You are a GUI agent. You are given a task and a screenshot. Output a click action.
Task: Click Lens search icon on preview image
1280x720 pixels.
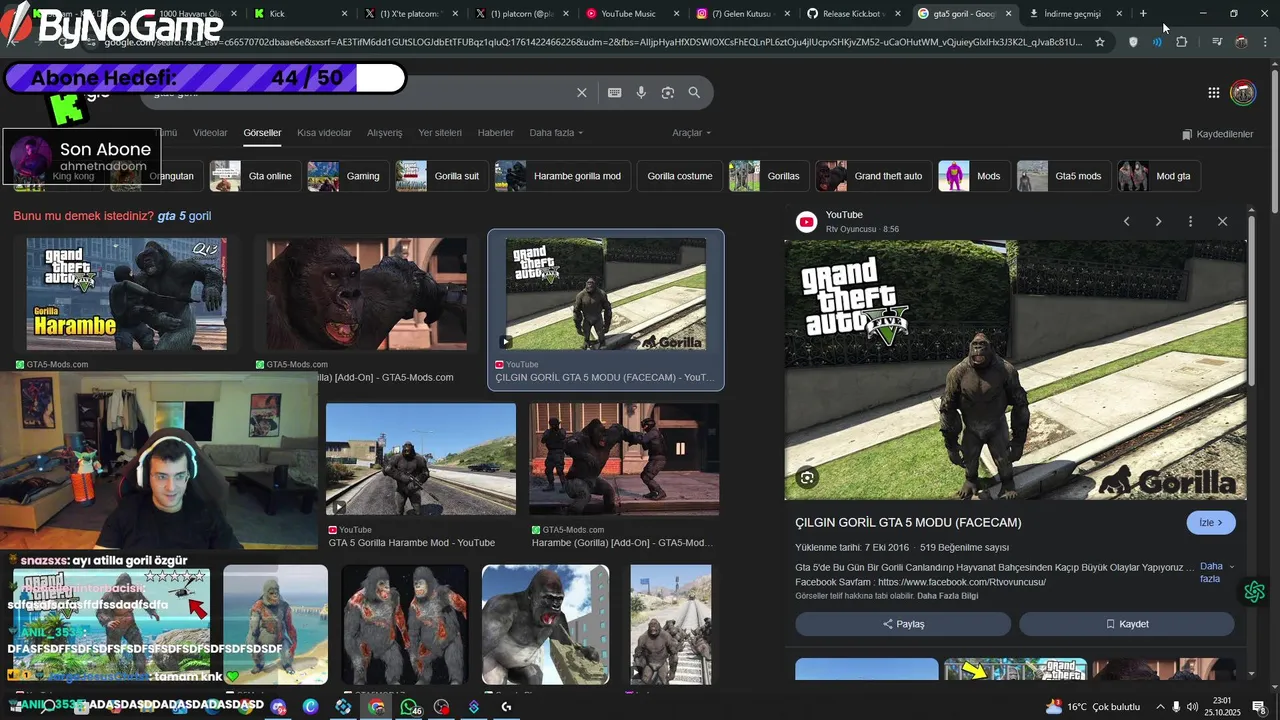pyautogui.click(x=807, y=478)
